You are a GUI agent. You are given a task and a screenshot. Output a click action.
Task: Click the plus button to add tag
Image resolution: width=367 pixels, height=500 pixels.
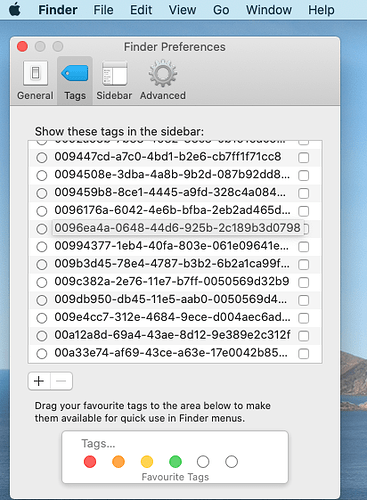(x=39, y=381)
